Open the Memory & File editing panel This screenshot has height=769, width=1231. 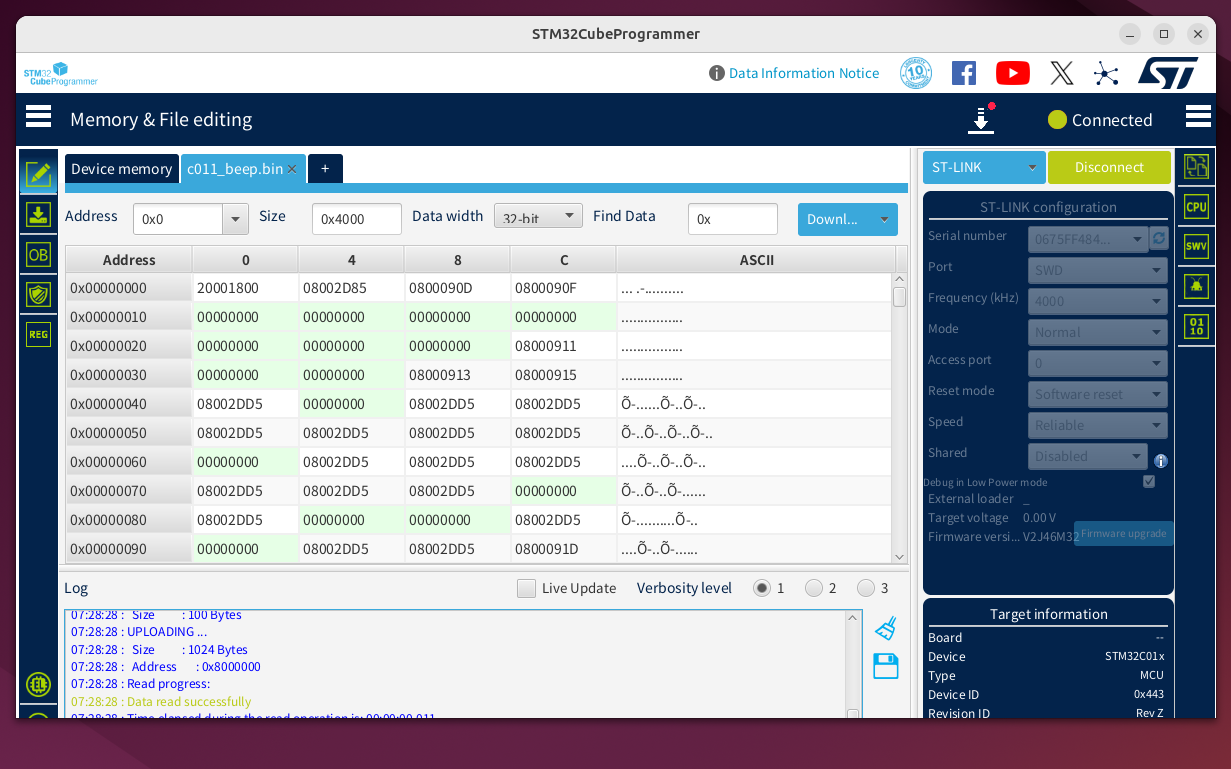[38, 173]
